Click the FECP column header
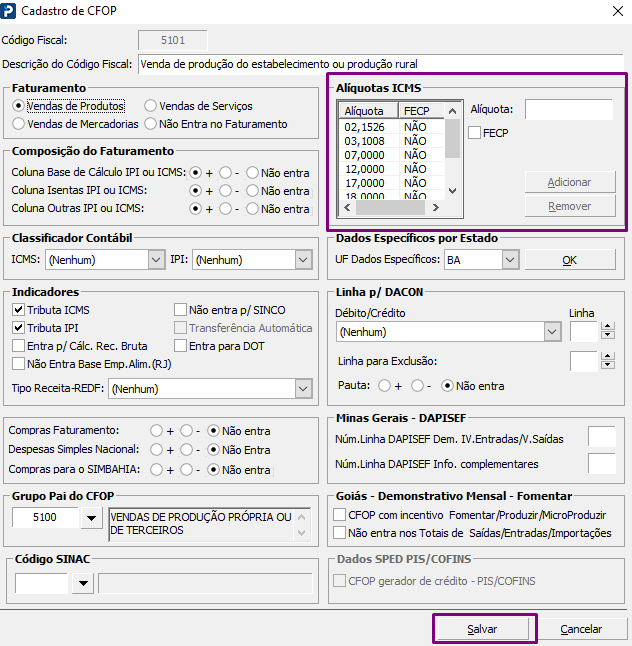 421,111
